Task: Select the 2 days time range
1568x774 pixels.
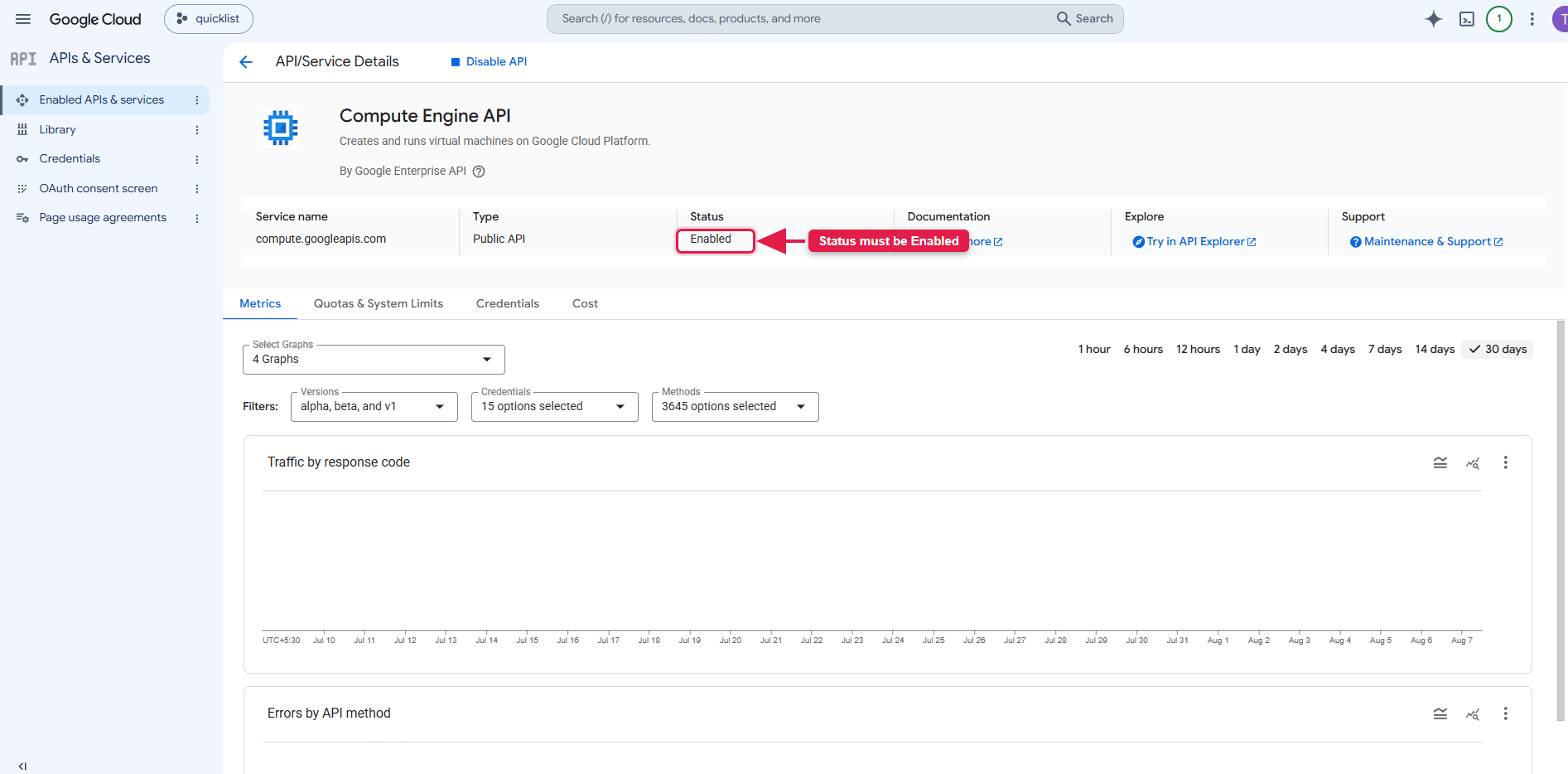Action: coord(1291,350)
